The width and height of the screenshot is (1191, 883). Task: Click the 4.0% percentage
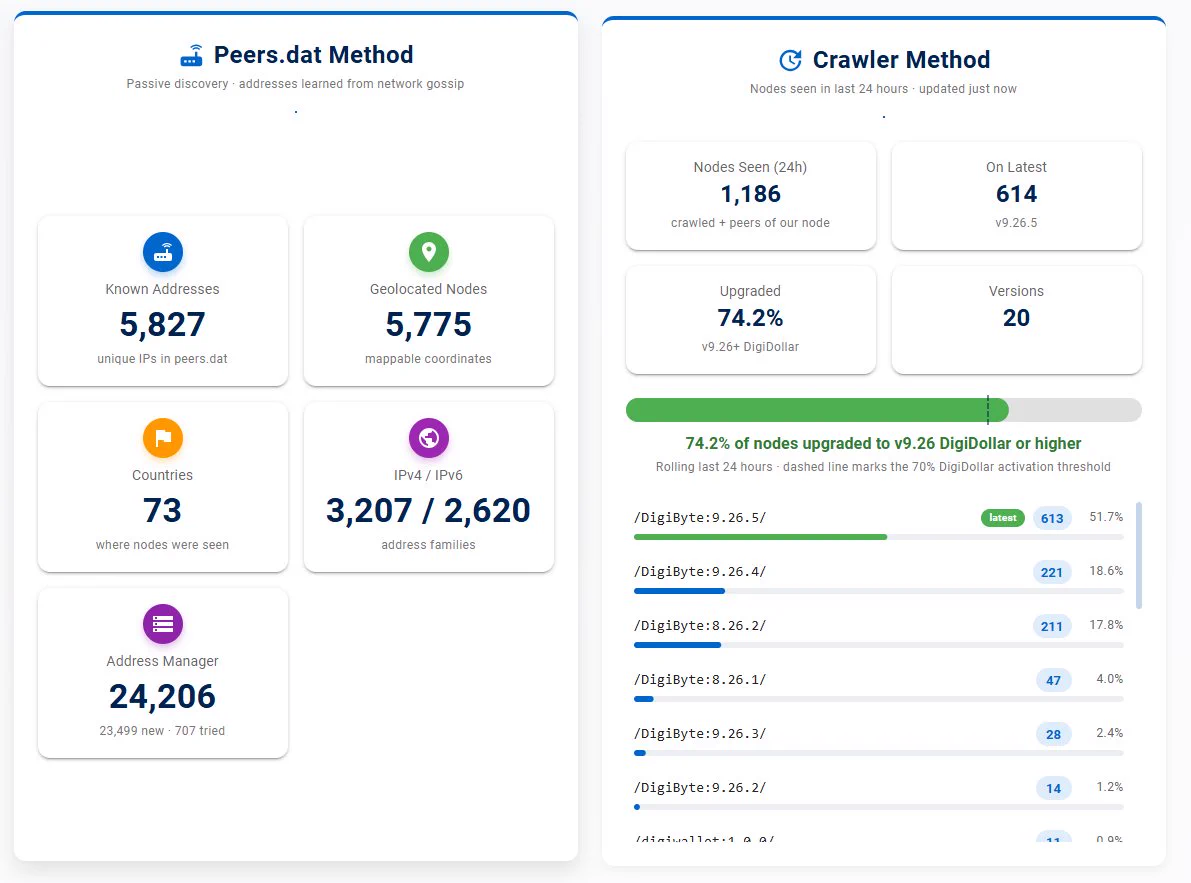[1110, 679]
